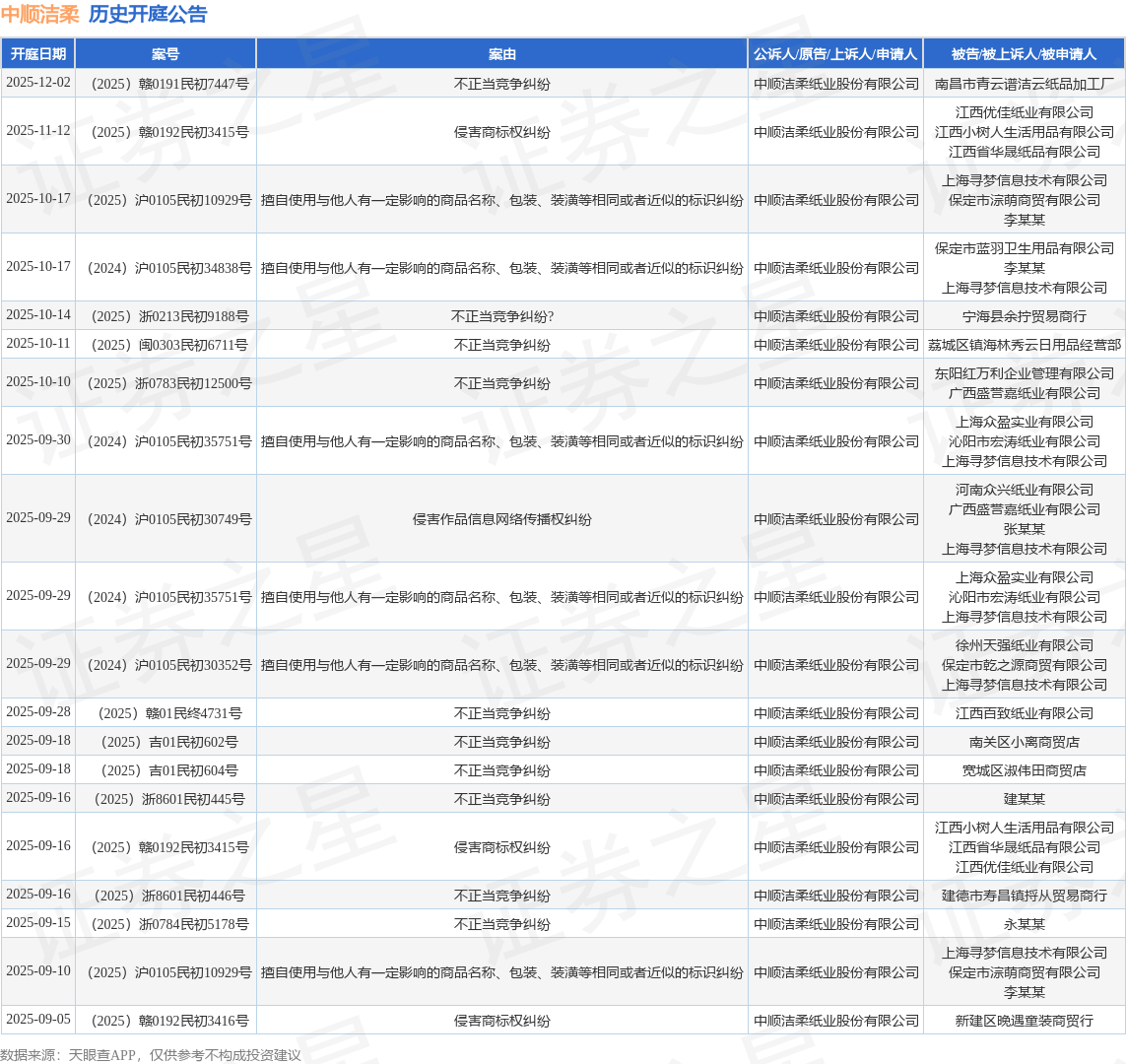Click the 被告/被上诉人/被申请人 column header
Image resolution: width=1126 pixels, height=1064 pixels.
(x=1024, y=54)
